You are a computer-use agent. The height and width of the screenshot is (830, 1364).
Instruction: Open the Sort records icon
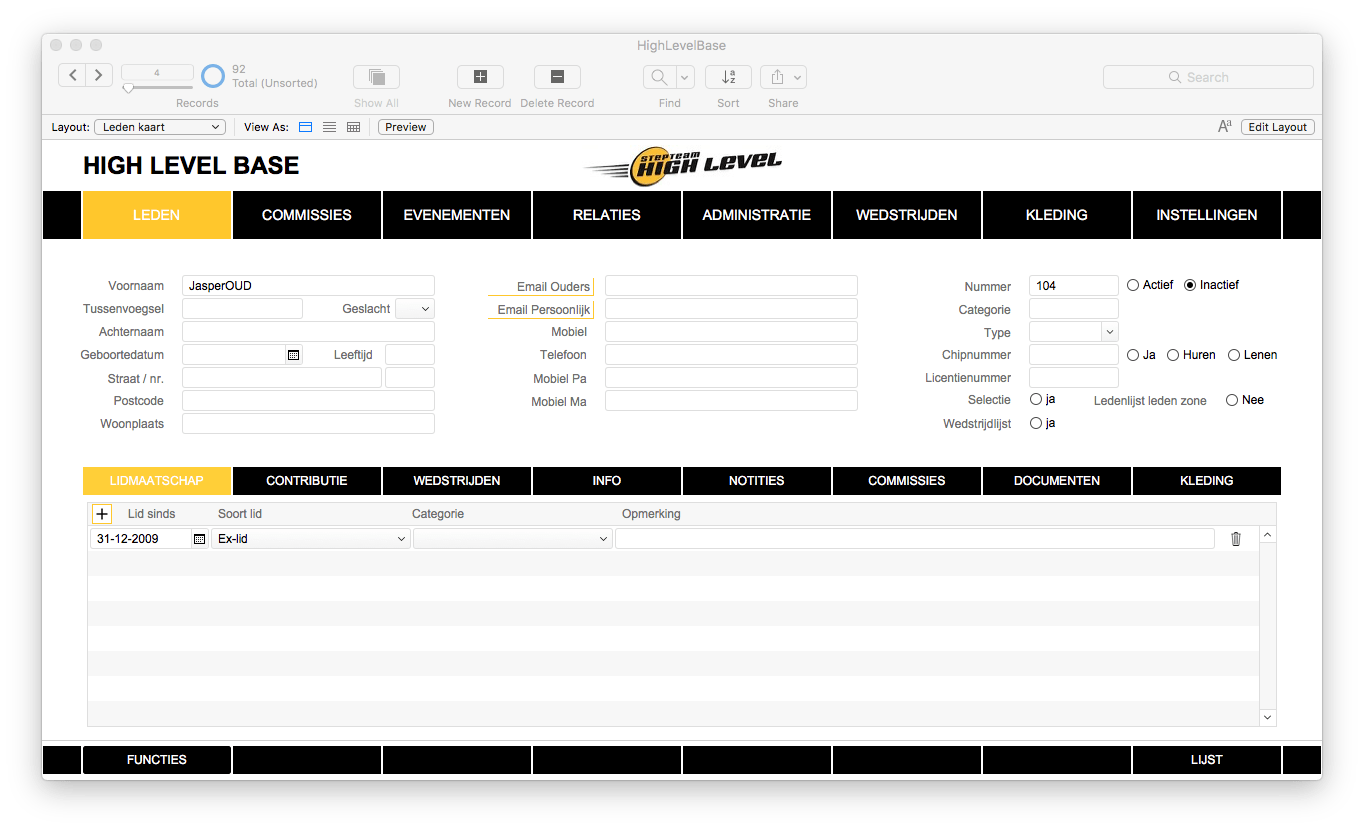[x=728, y=77]
